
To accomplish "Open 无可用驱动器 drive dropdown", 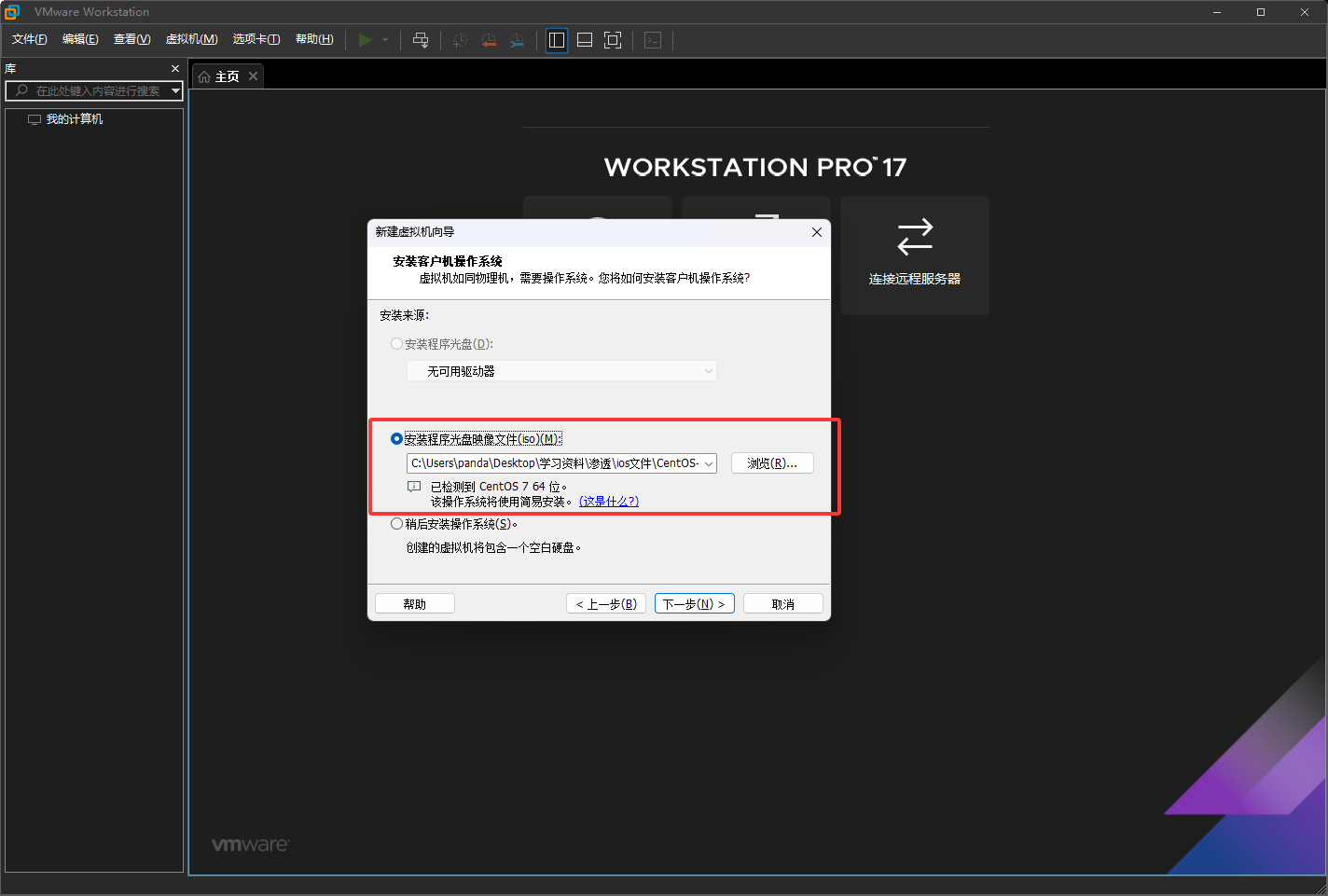I will pos(561,371).
